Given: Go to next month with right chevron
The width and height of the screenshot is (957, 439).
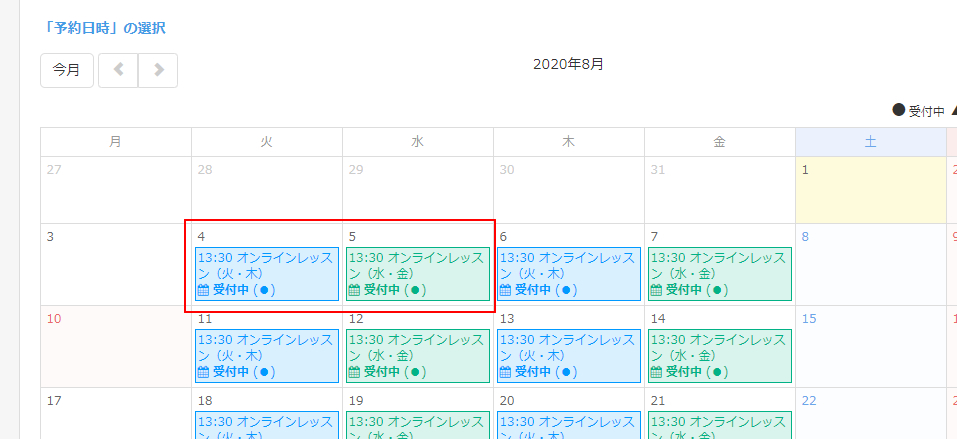Looking at the screenshot, I should (x=158, y=70).
